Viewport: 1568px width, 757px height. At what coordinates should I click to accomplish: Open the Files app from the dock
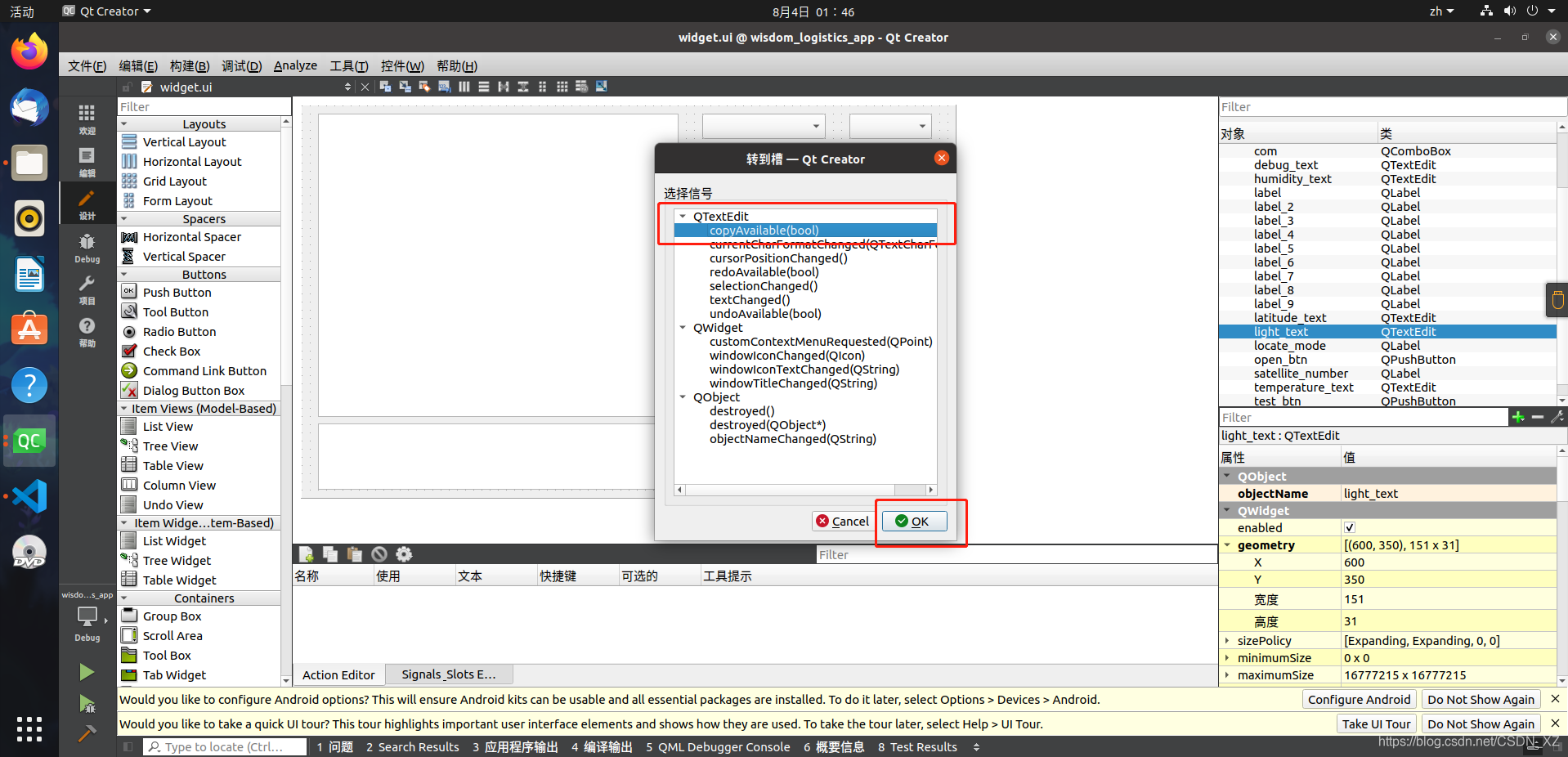tap(29, 163)
